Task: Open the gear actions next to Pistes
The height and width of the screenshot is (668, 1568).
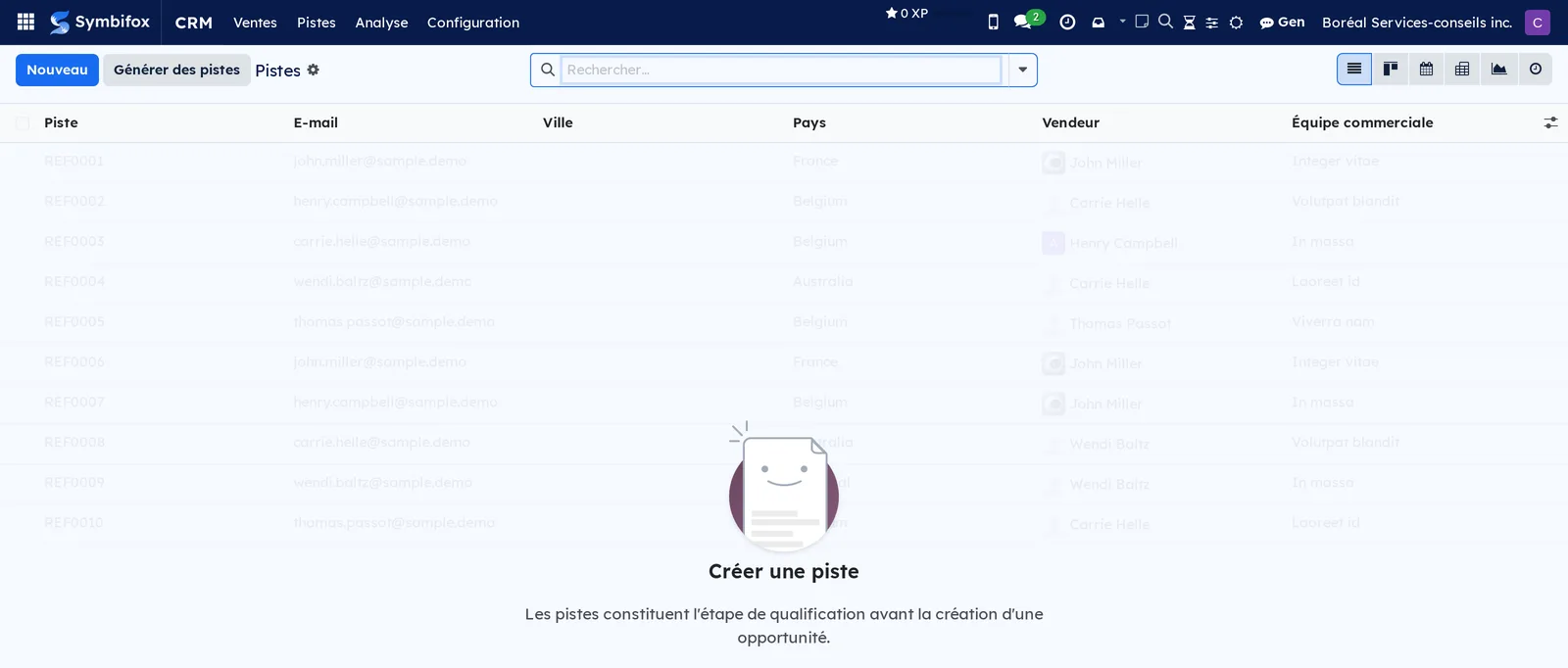Action: coord(314,70)
